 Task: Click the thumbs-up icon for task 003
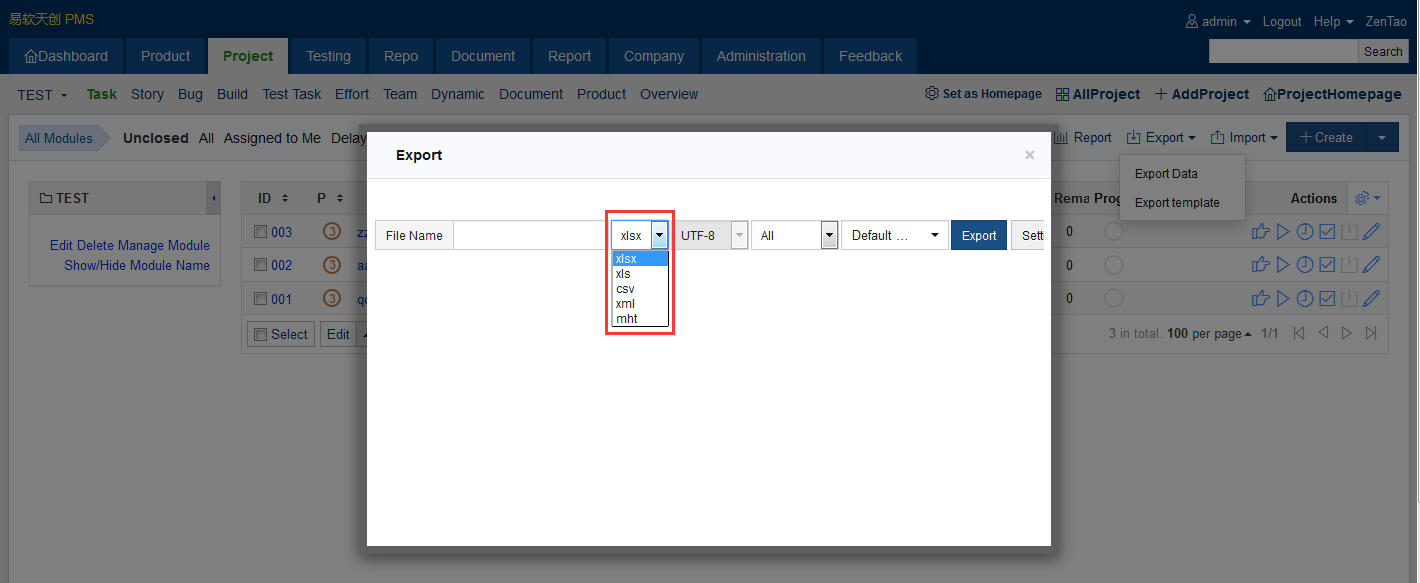1261,232
